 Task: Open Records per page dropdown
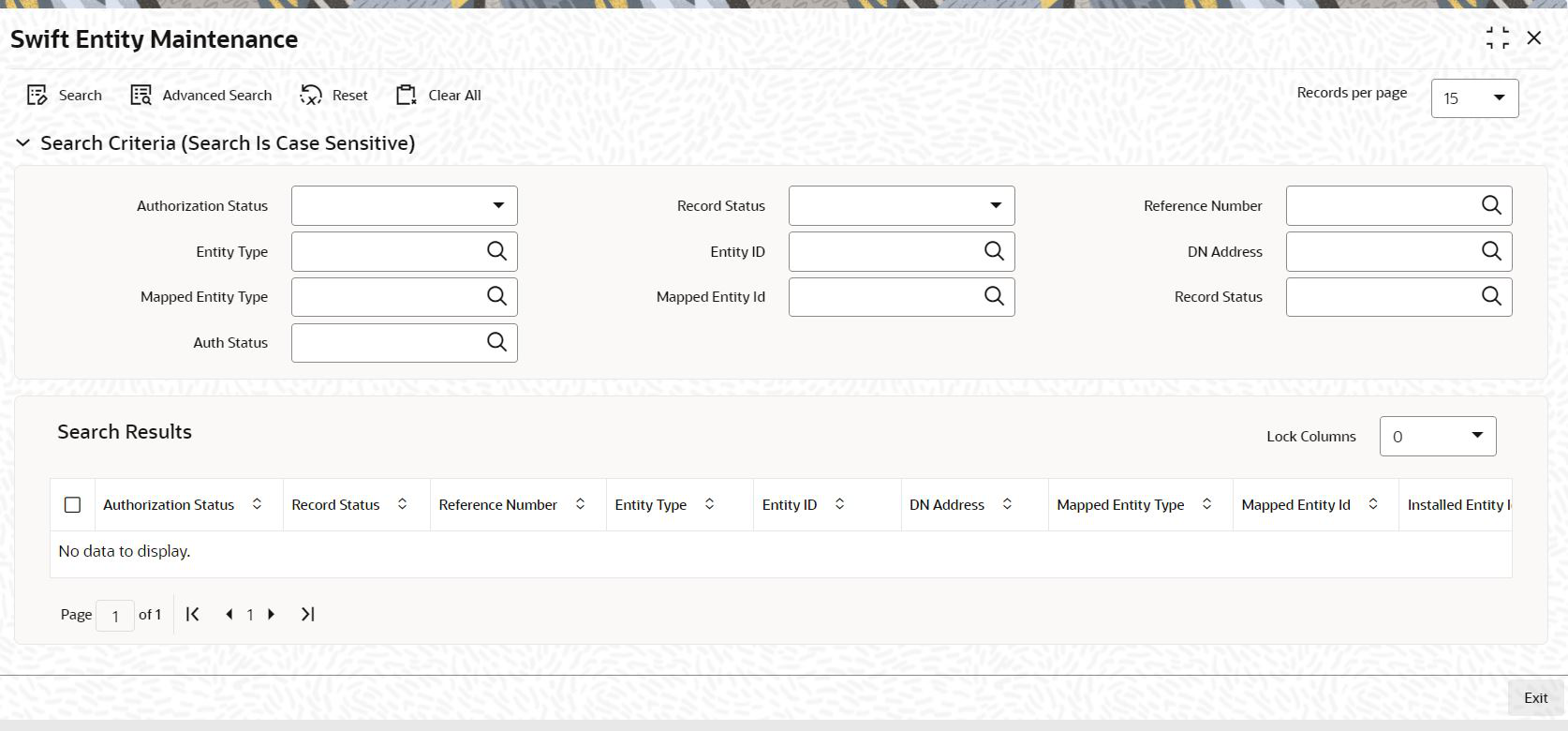pyautogui.click(x=1474, y=97)
